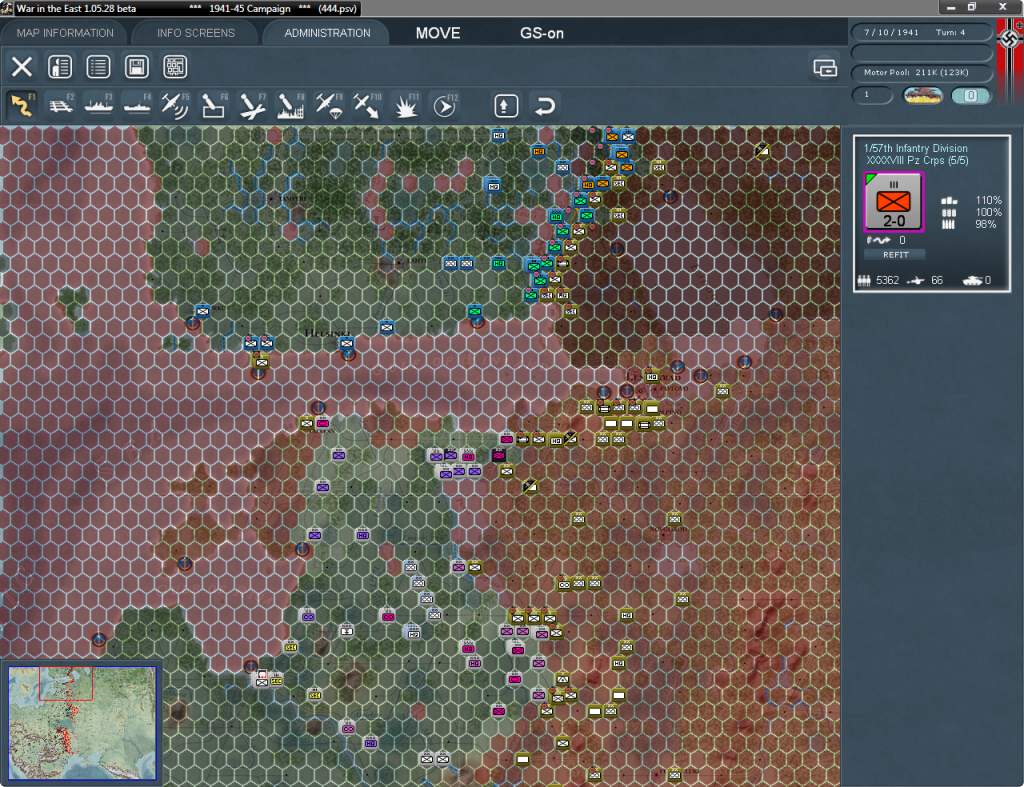Toggle the REFIT button for 1/57th Infantry
Viewport: 1024px width, 787px height.
click(x=895, y=255)
